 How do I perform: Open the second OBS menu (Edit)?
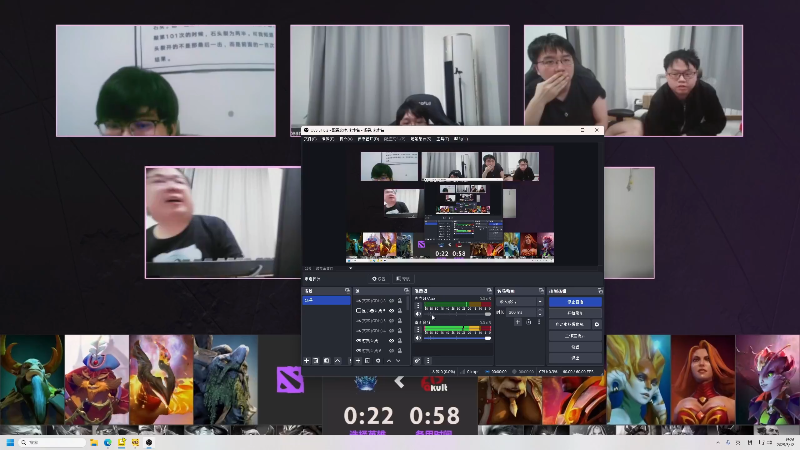pos(328,139)
